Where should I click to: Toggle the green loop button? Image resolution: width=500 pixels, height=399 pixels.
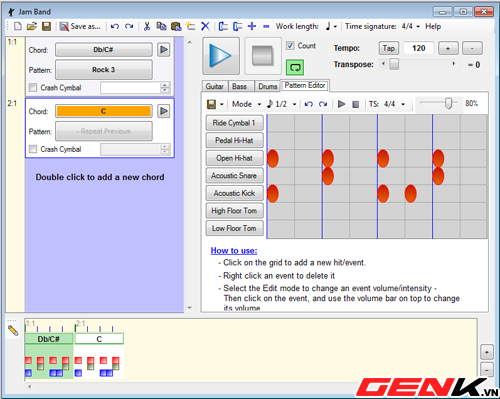pos(295,67)
